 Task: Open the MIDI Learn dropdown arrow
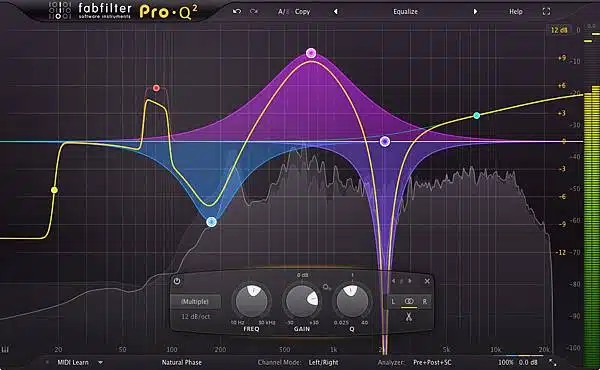101,362
